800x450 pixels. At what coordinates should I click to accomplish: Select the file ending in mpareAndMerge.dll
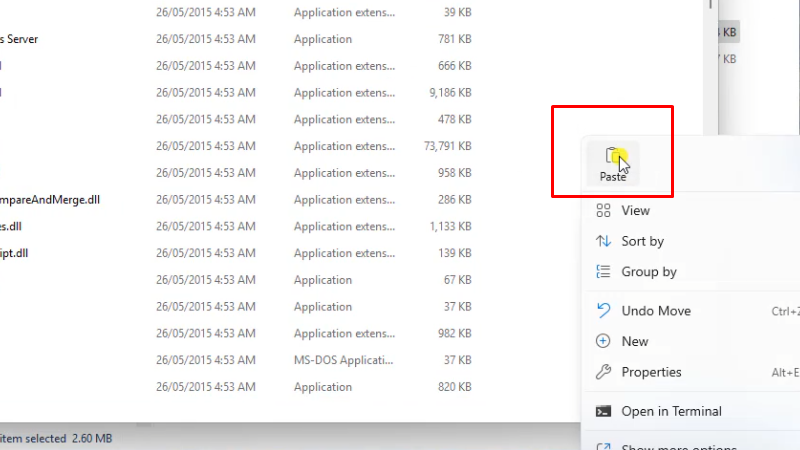click(49, 199)
